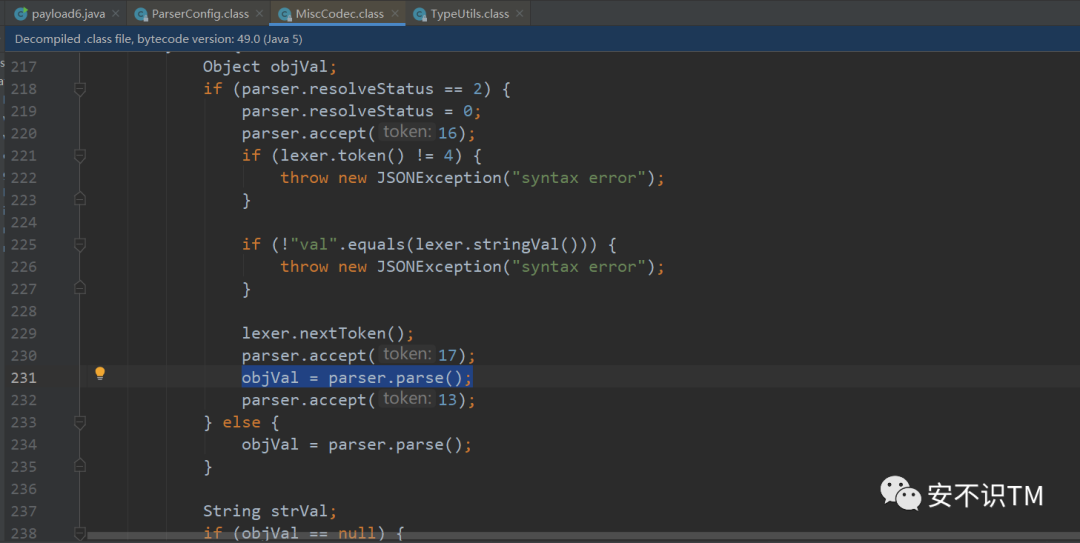Close the ParserConfig.class tab
The height and width of the screenshot is (543, 1080).
point(259,13)
